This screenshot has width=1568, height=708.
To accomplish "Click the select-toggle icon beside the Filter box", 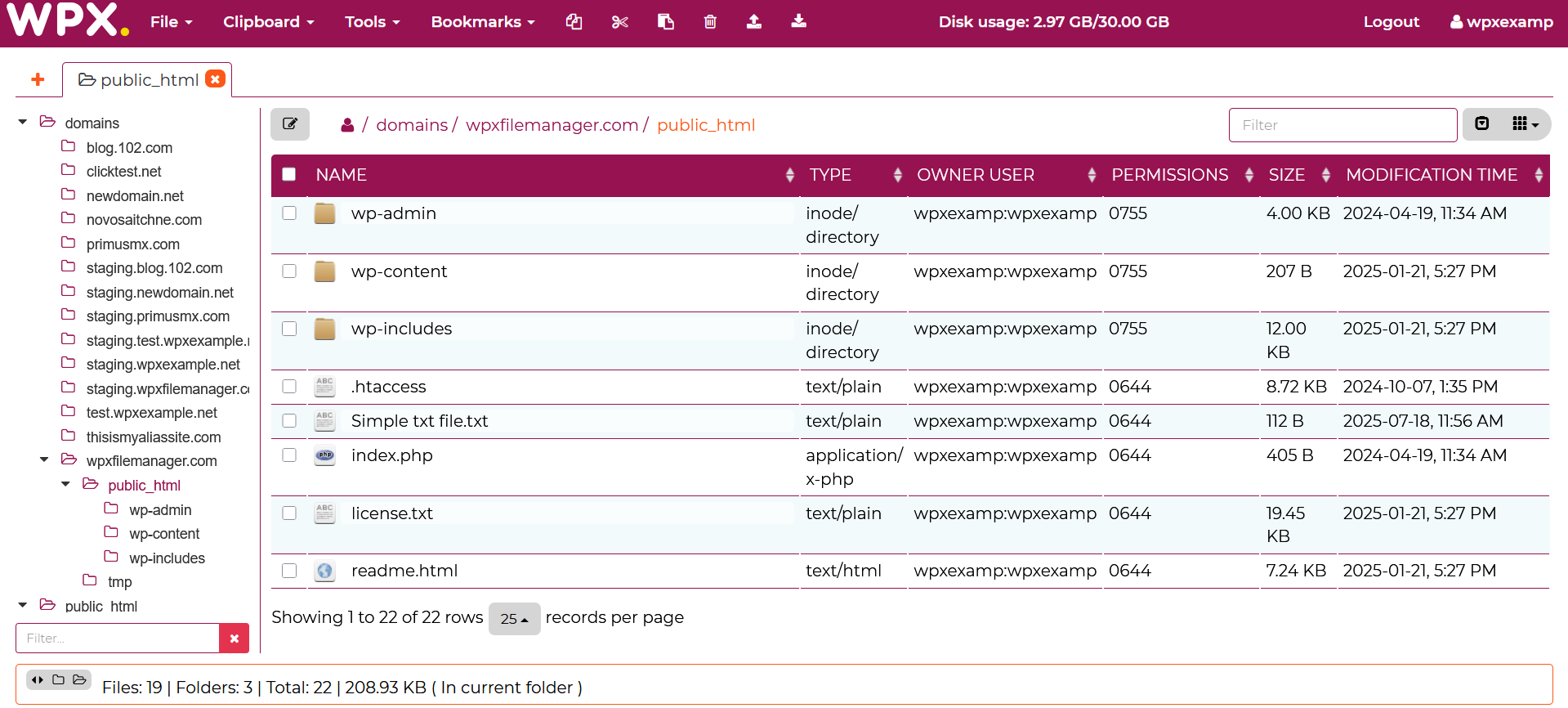I will 1482,123.
